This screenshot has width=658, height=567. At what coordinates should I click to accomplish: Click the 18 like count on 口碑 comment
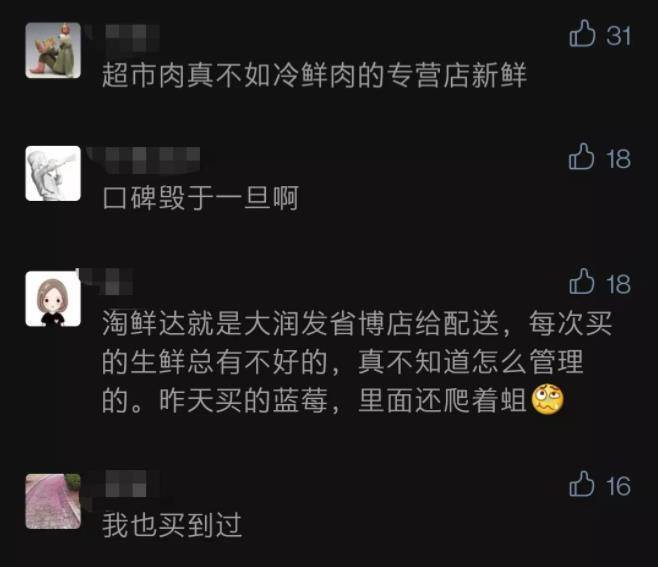(618, 159)
